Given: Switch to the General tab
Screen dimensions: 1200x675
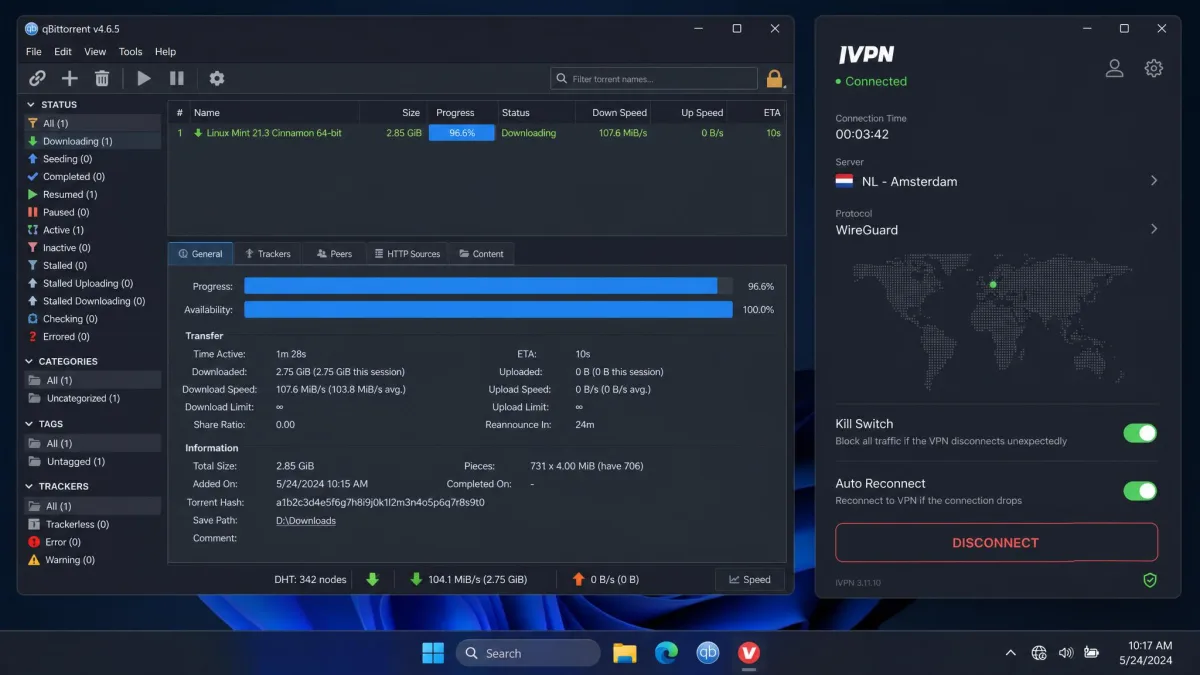Looking at the screenshot, I should 200,254.
